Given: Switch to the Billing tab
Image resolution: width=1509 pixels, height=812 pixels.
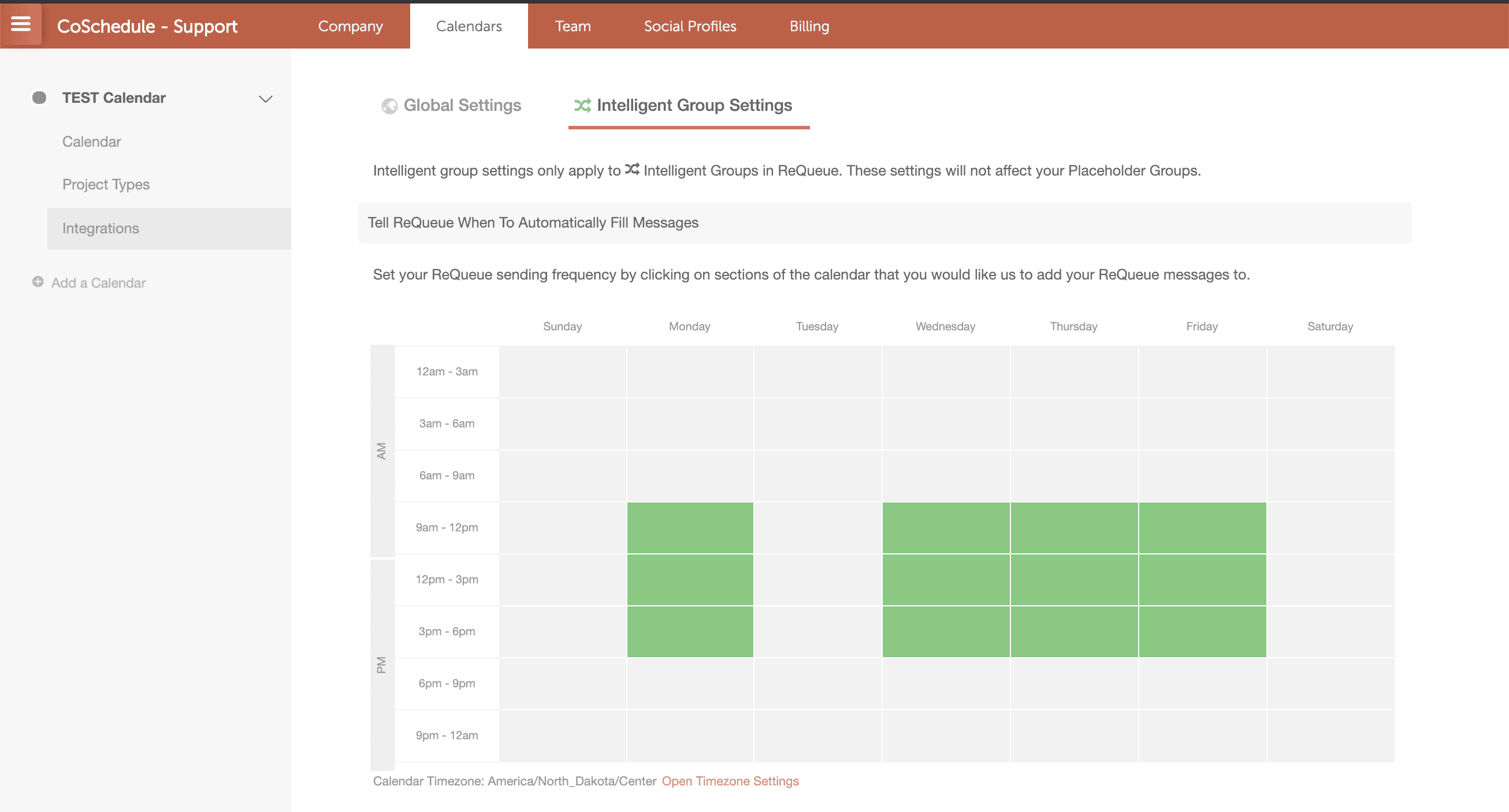Looking at the screenshot, I should click(809, 27).
